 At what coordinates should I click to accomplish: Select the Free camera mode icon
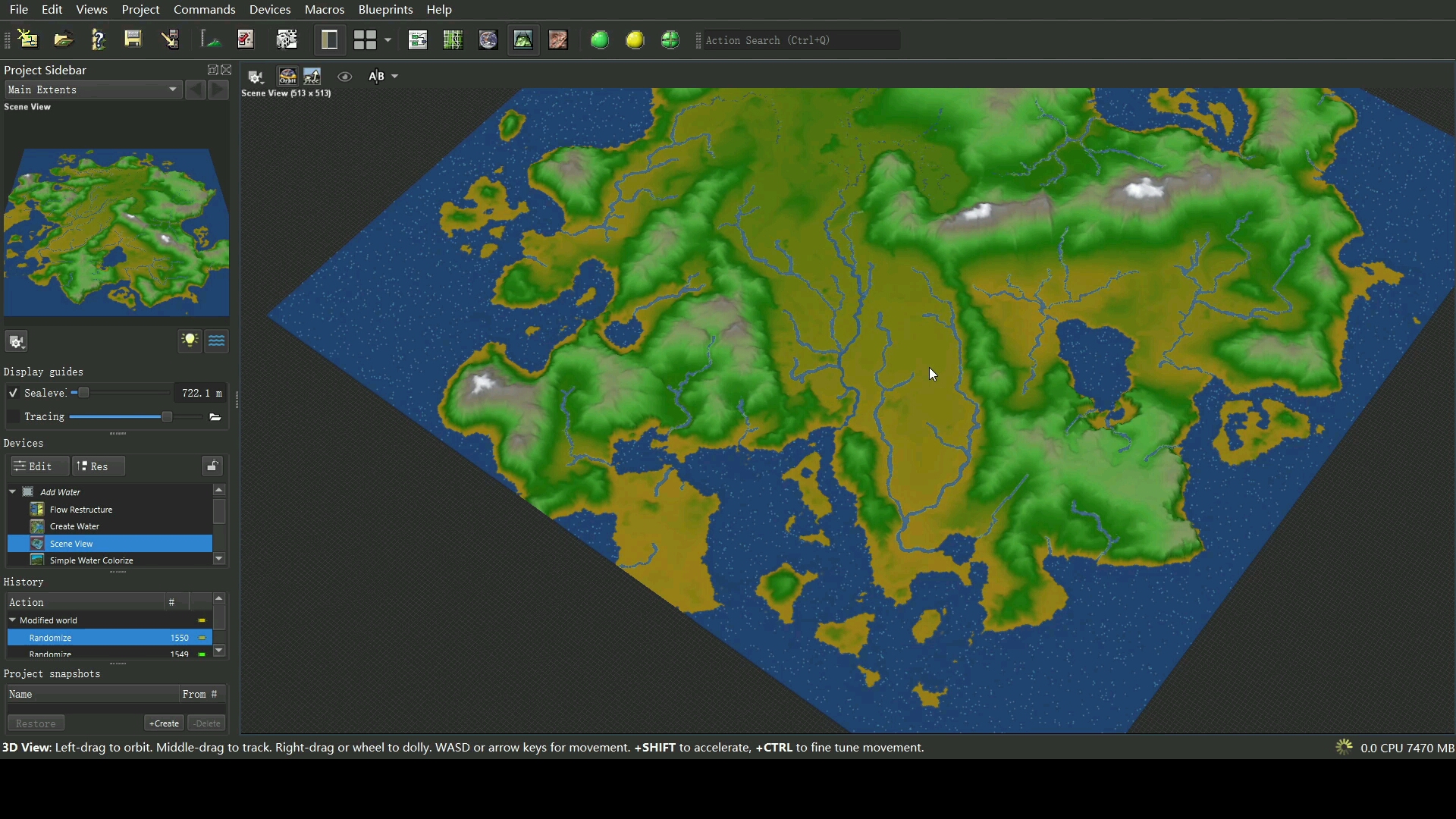point(312,76)
